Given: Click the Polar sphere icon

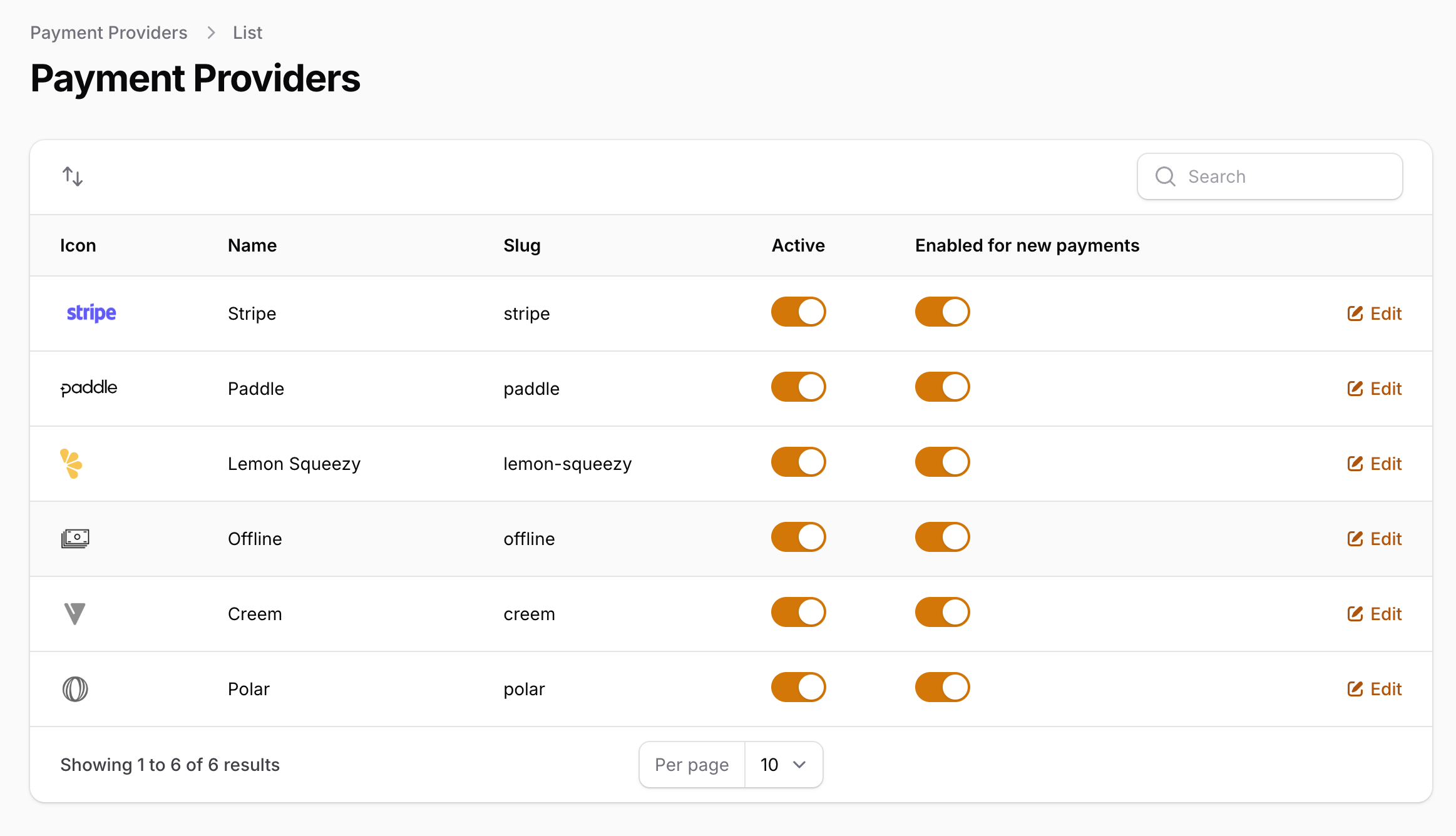Looking at the screenshot, I should (75, 688).
